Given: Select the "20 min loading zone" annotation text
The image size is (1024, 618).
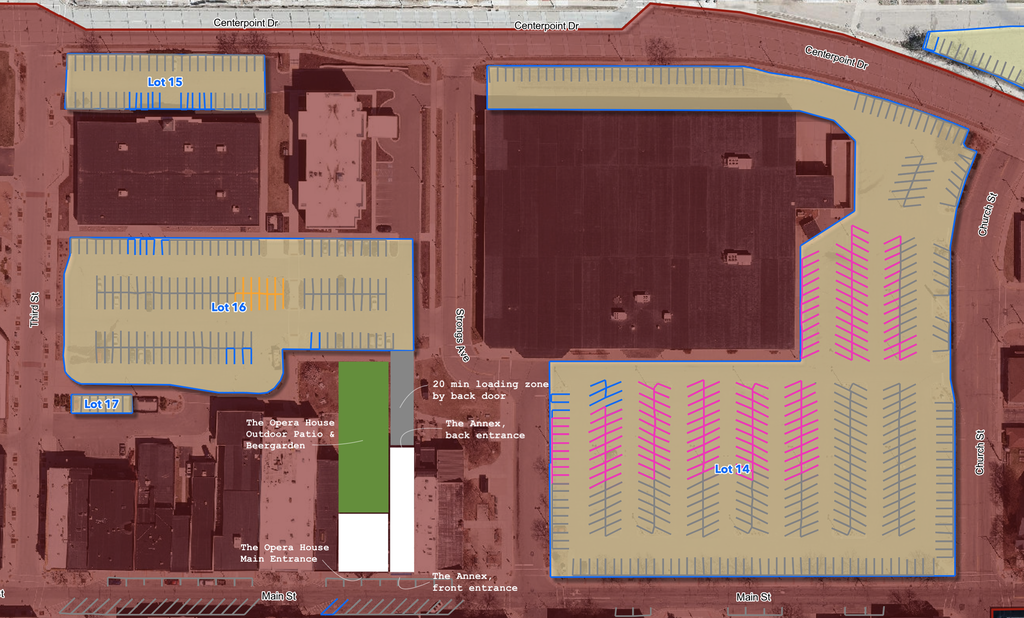Looking at the screenshot, I should coord(490,390).
